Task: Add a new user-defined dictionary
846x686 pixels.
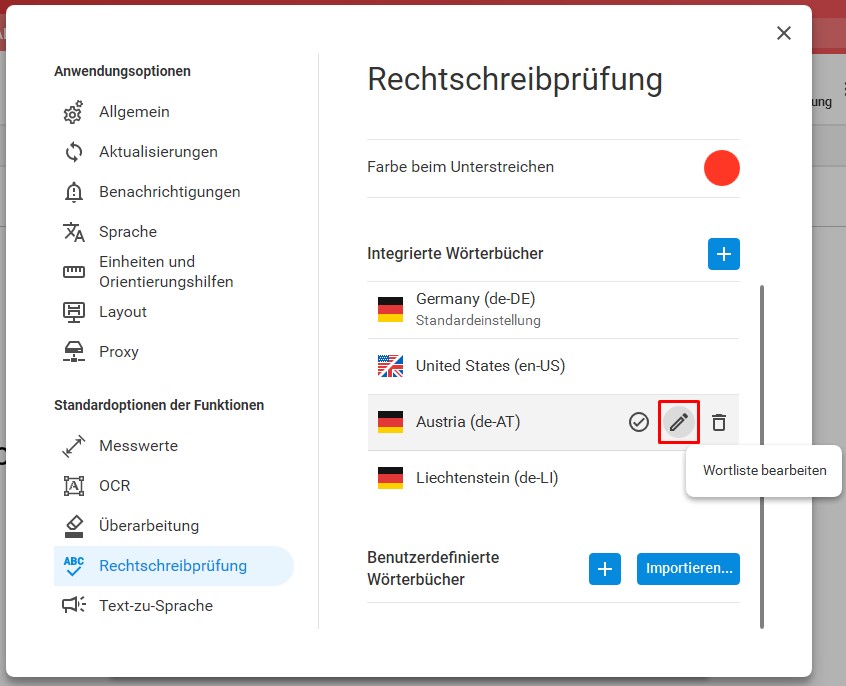Action: [x=605, y=569]
